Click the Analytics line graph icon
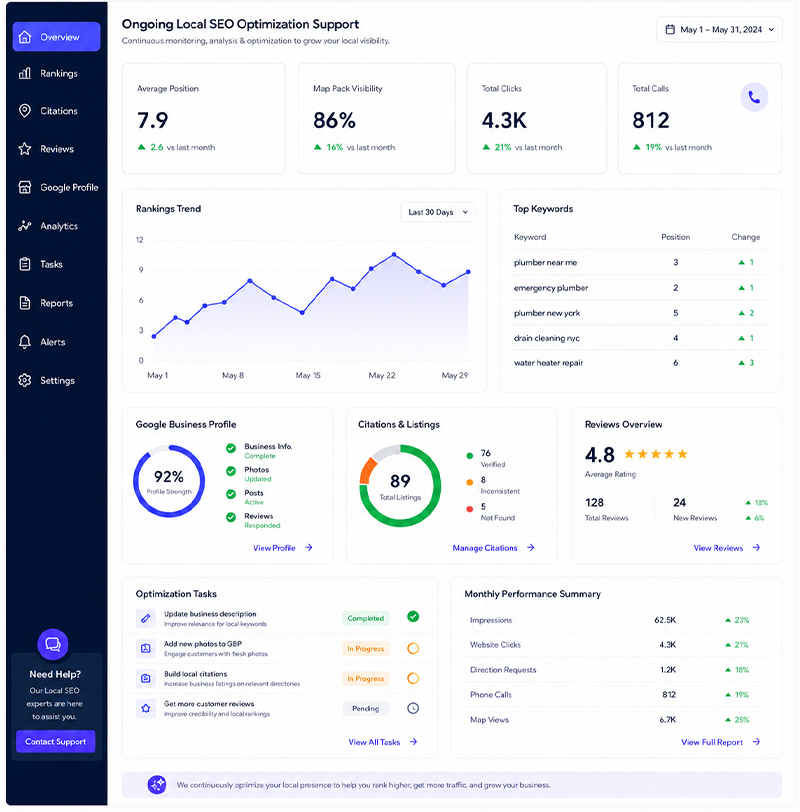The width and height of the screenshot is (800, 812). pyautogui.click(x=24, y=226)
